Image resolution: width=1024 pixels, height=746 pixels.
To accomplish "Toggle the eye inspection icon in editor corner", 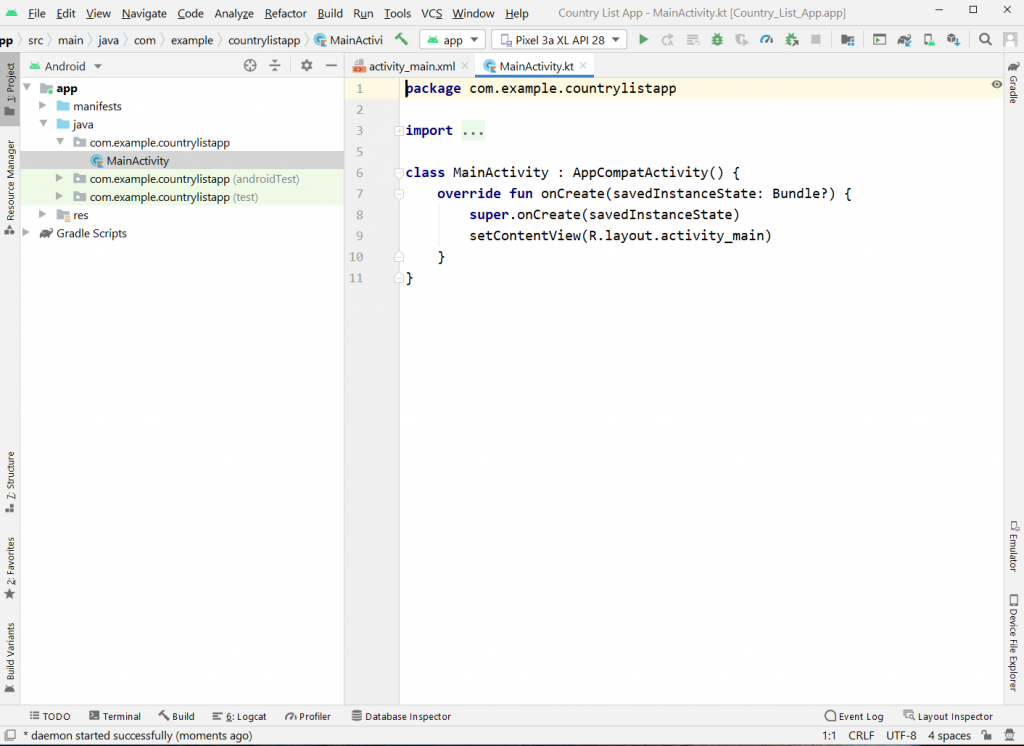I will (x=996, y=85).
